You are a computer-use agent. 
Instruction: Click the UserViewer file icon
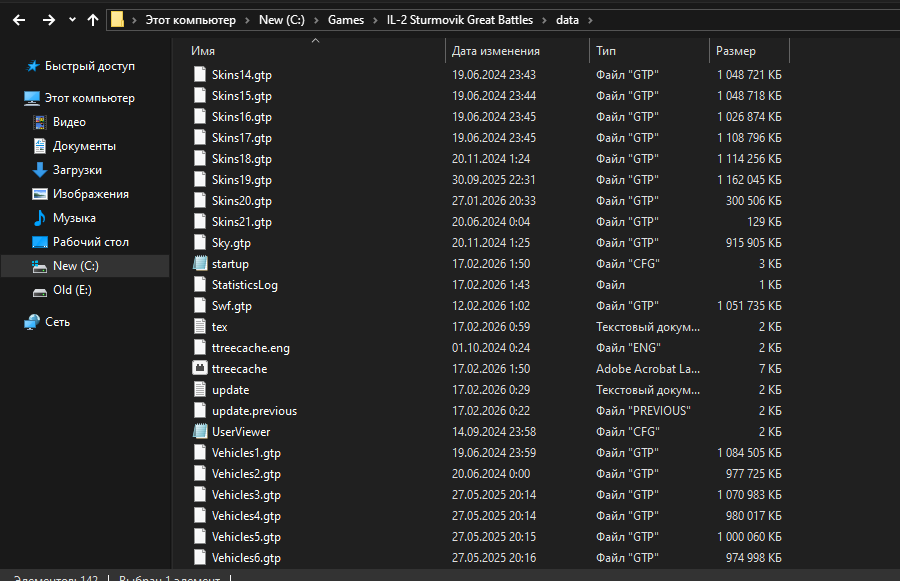tap(201, 432)
